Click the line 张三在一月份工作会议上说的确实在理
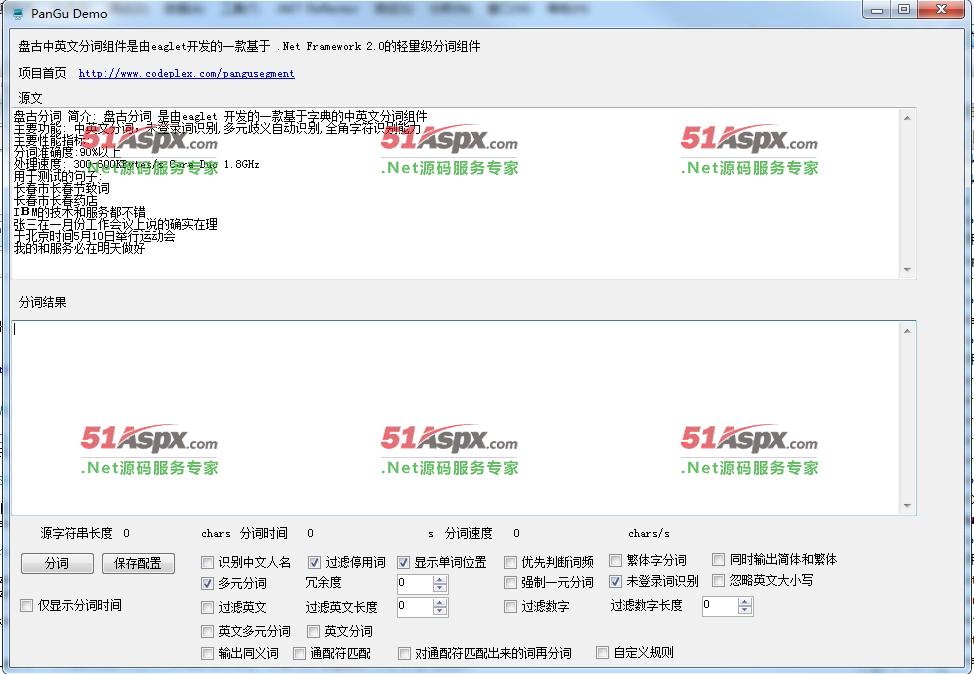This screenshot has height=674, width=974. pos(116,224)
